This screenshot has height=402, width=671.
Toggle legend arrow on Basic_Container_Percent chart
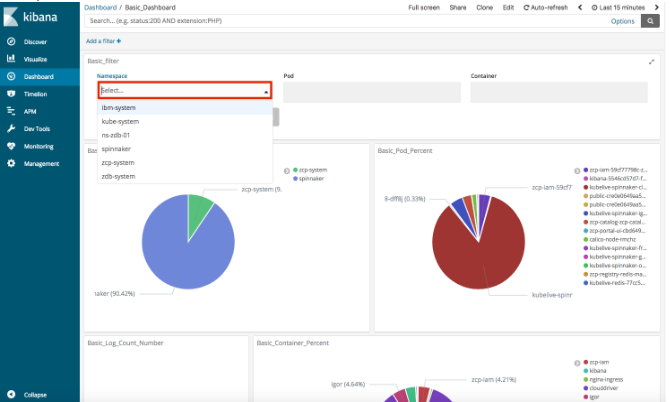tap(577, 363)
